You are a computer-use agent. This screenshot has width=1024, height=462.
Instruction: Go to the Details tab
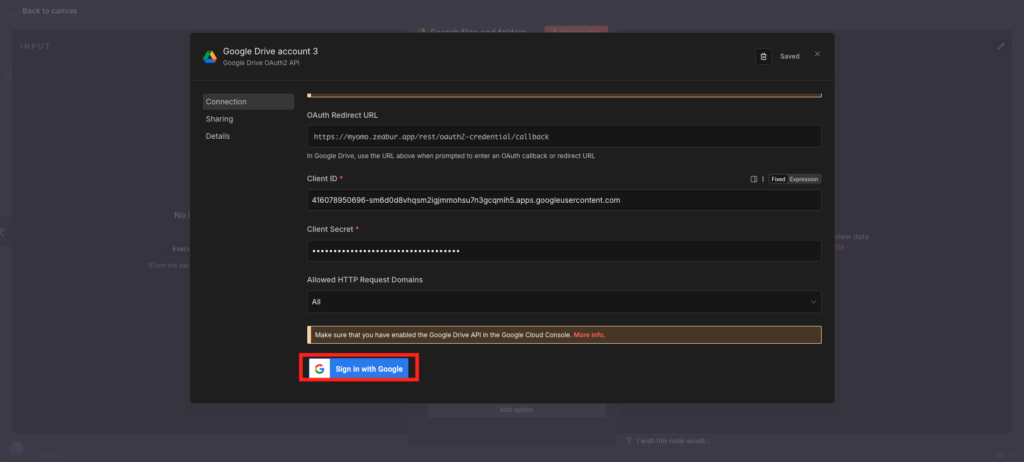(x=218, y=136)
